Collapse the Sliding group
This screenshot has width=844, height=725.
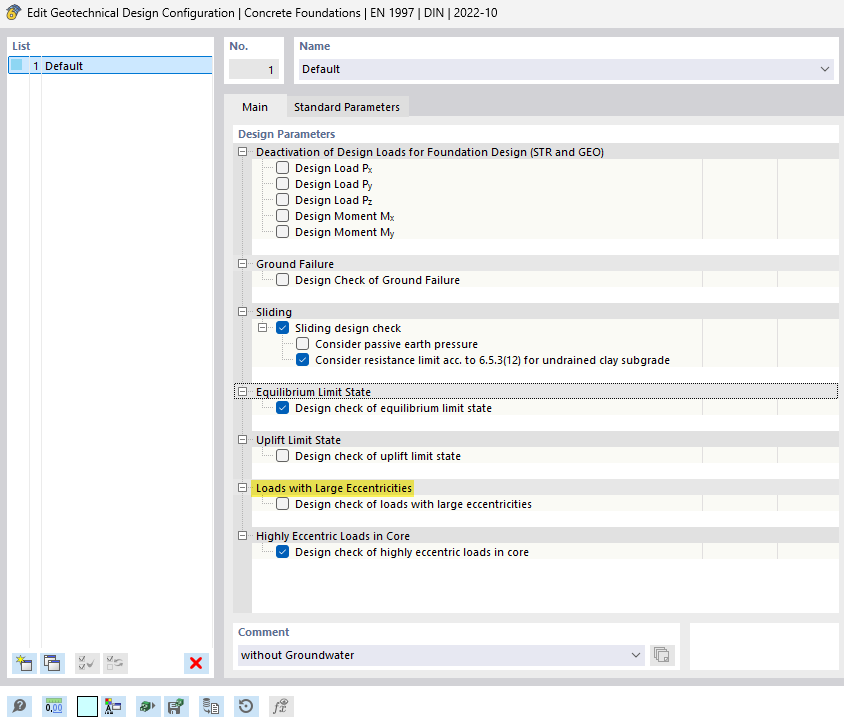(x=243, y=312)
